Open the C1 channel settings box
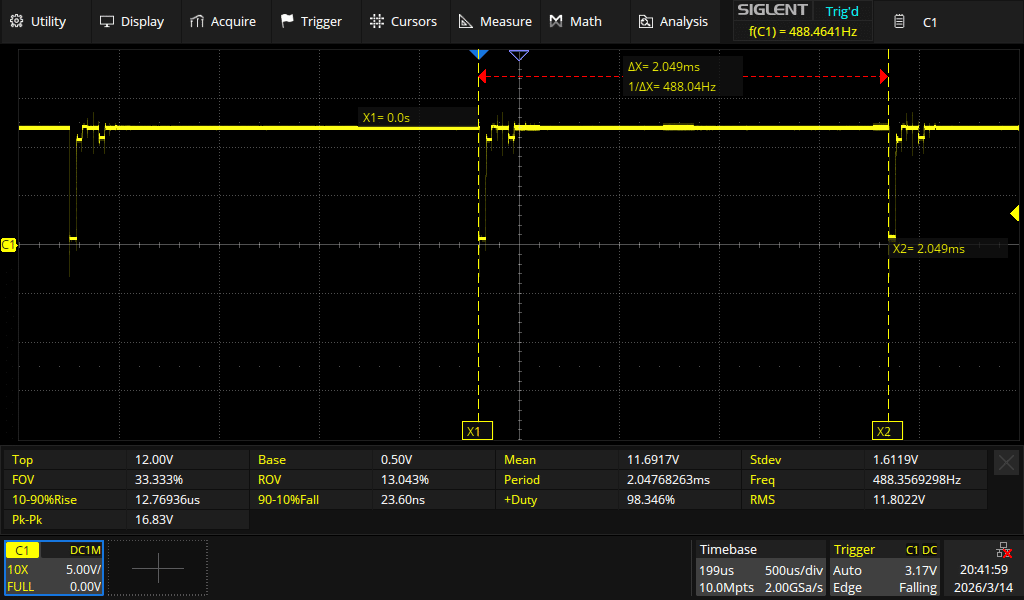 (53, 568)
